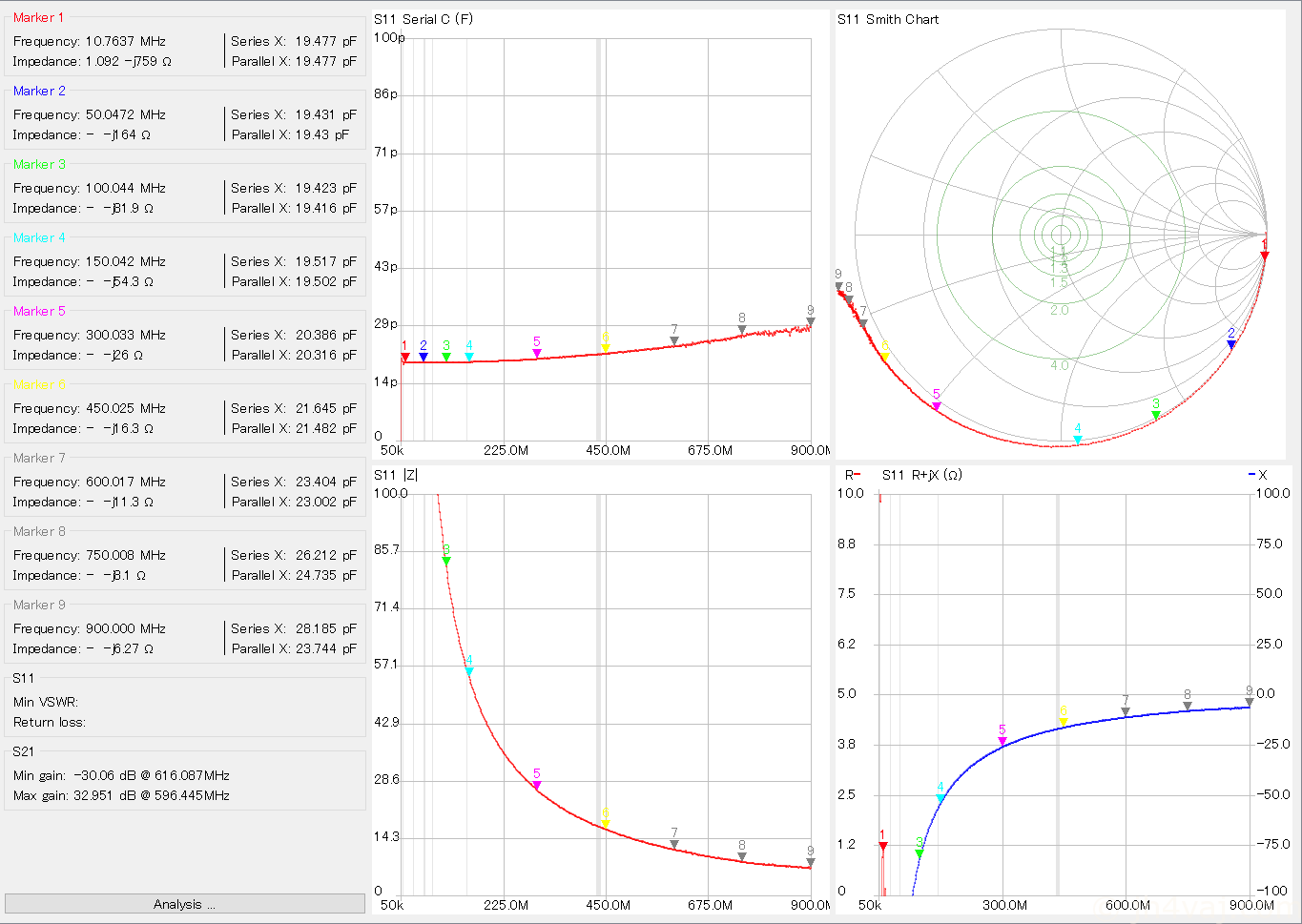Viewport: 1302px width, 924px height.
Task: Pick red marker 1 on the Smith chart
Action: point(1265,256)
